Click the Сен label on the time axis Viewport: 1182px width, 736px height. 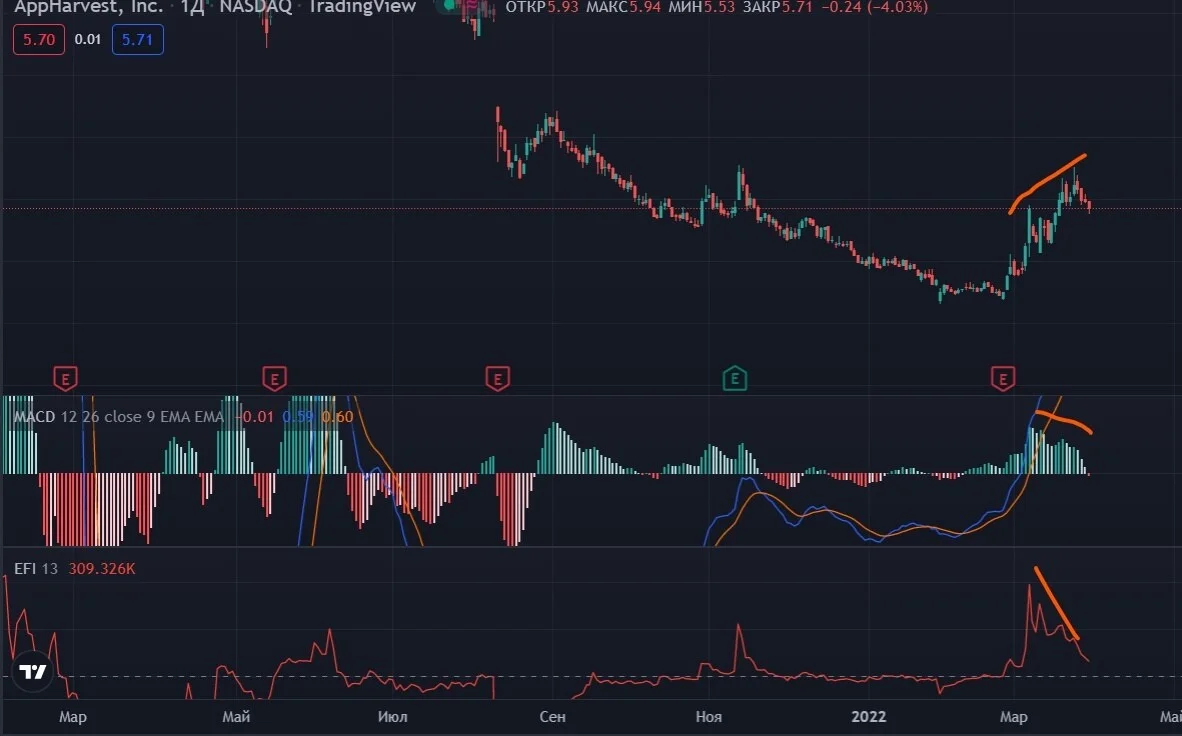pyautogui.click(x=553, y=716)
